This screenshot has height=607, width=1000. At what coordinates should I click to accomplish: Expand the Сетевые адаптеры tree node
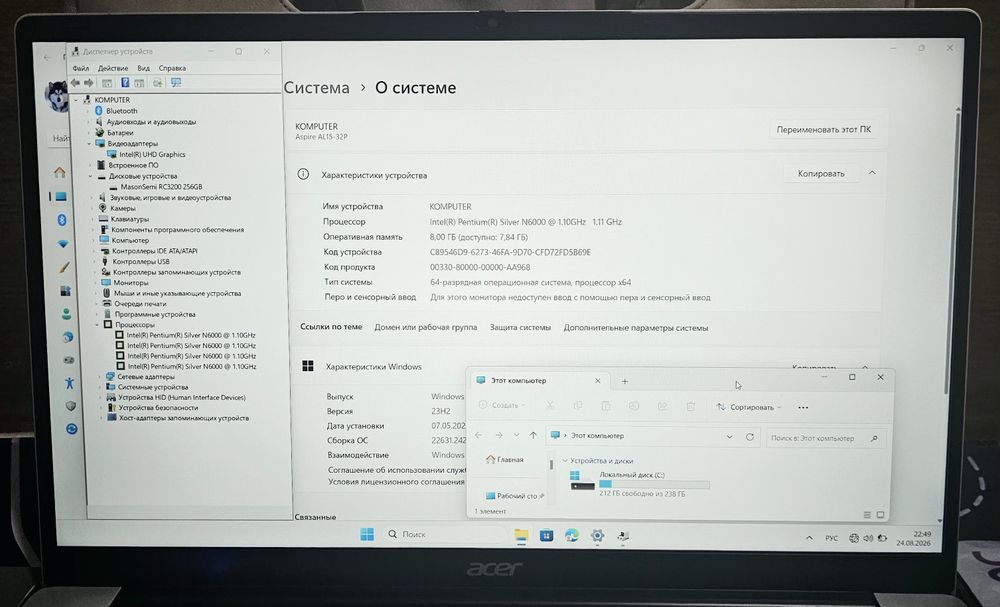99,377
